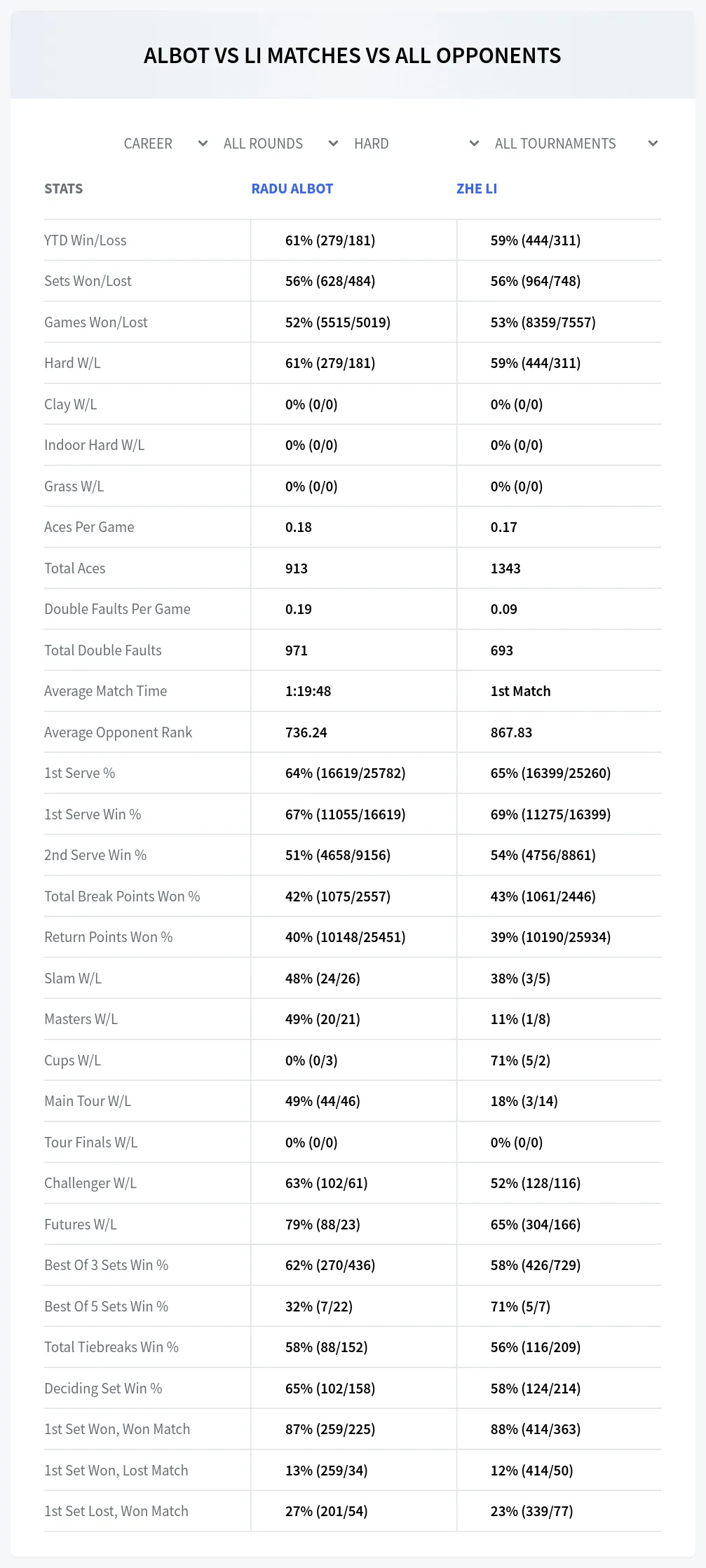Screen dimensions: 706x1568
Task: Click the chevron beside ALL TOURNAMENTS
Action: [x=653, y=144]
